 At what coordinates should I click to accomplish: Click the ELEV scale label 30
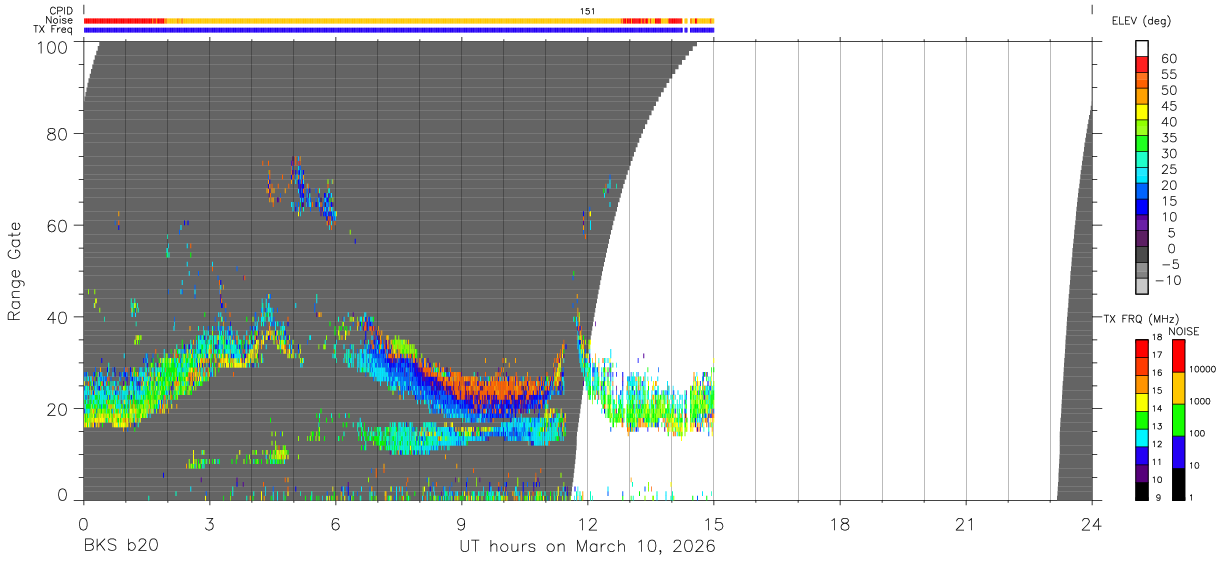pyautogui.click(x=1169, y=154)
